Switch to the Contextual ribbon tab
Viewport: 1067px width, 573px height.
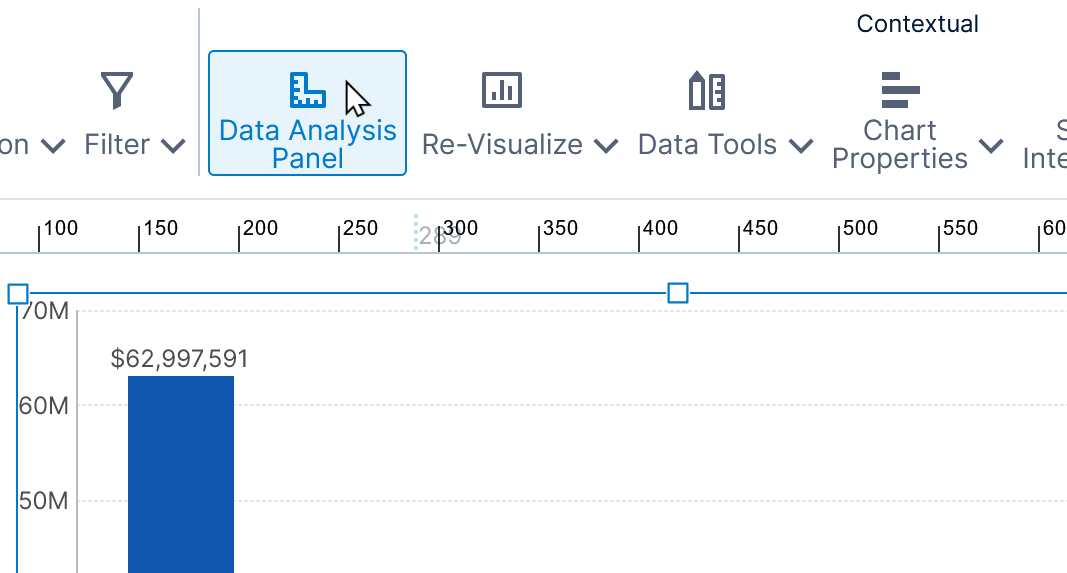tap(917, 24)
